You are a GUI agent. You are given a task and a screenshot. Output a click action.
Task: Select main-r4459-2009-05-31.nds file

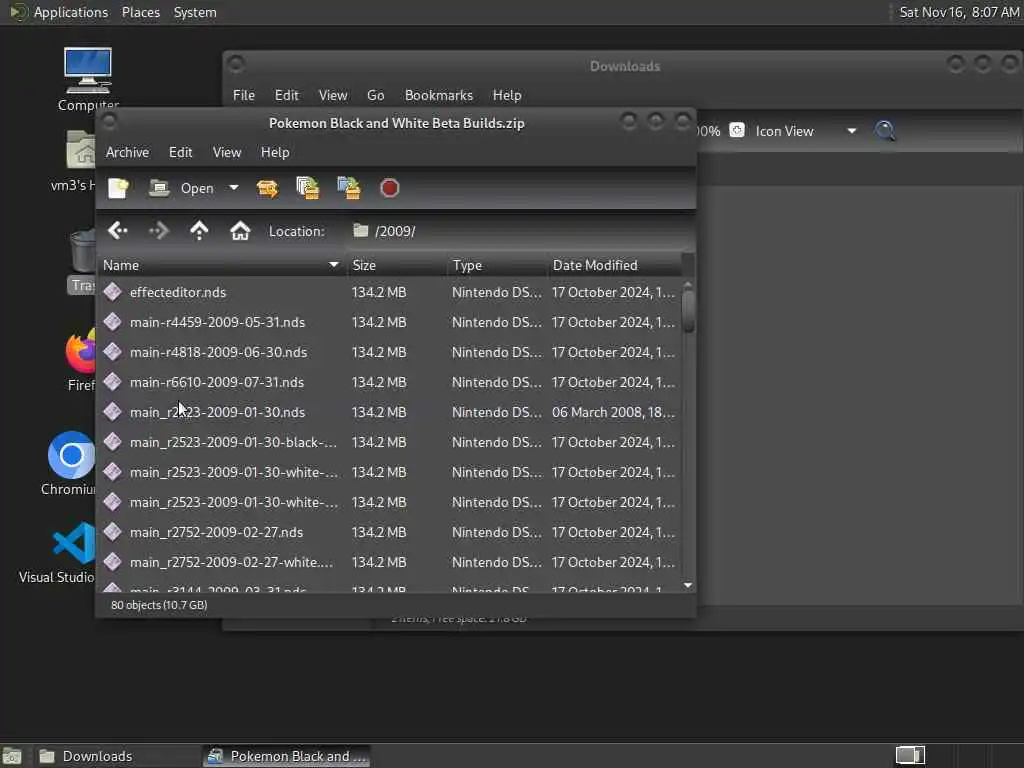pyautogui.click(x=217, y=322)
